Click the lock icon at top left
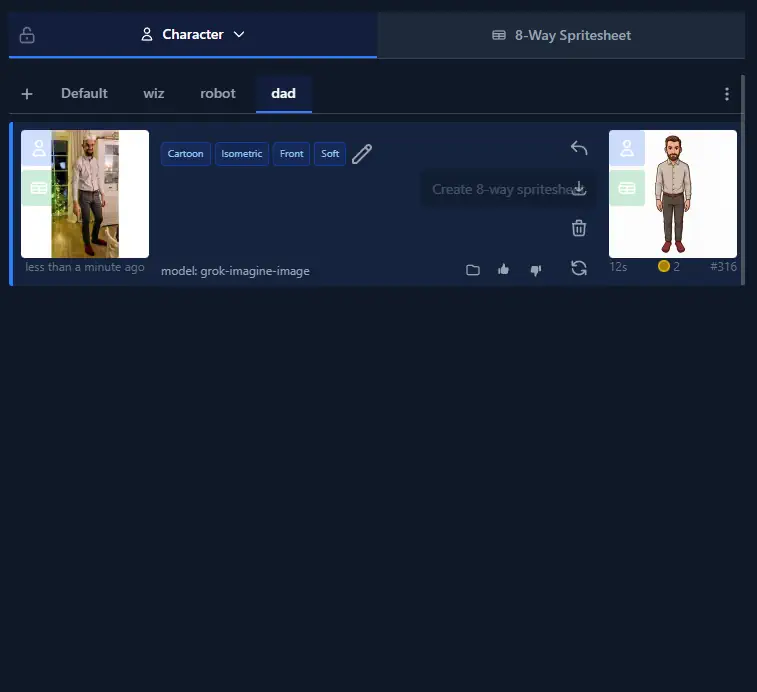The image size is (757, 692). pyautogui.click(x=27, y=35)
